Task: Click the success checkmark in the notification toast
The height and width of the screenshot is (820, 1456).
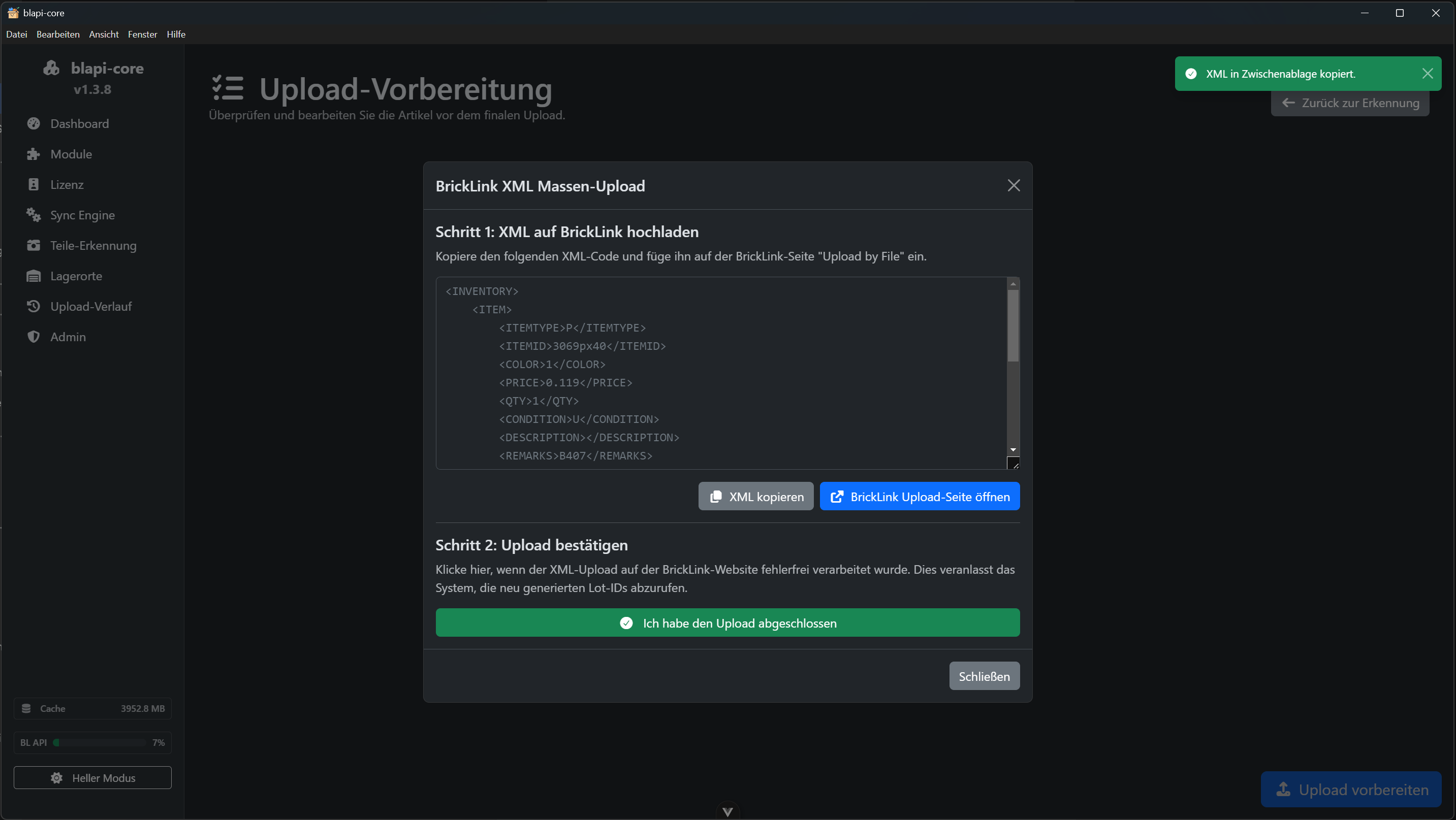Action: (1191, 74)
